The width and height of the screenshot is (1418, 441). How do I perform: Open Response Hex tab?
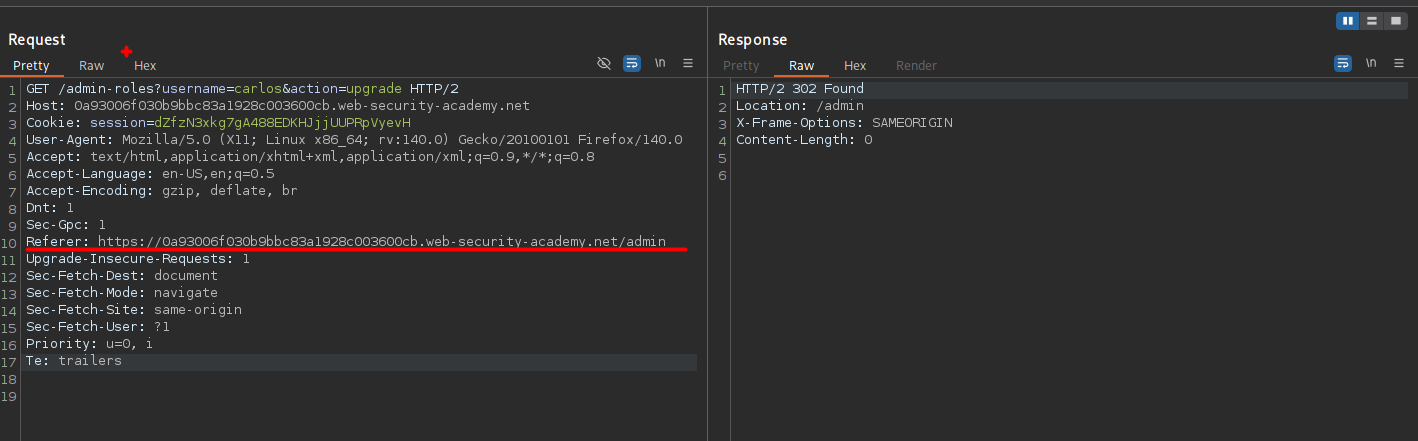855,65
